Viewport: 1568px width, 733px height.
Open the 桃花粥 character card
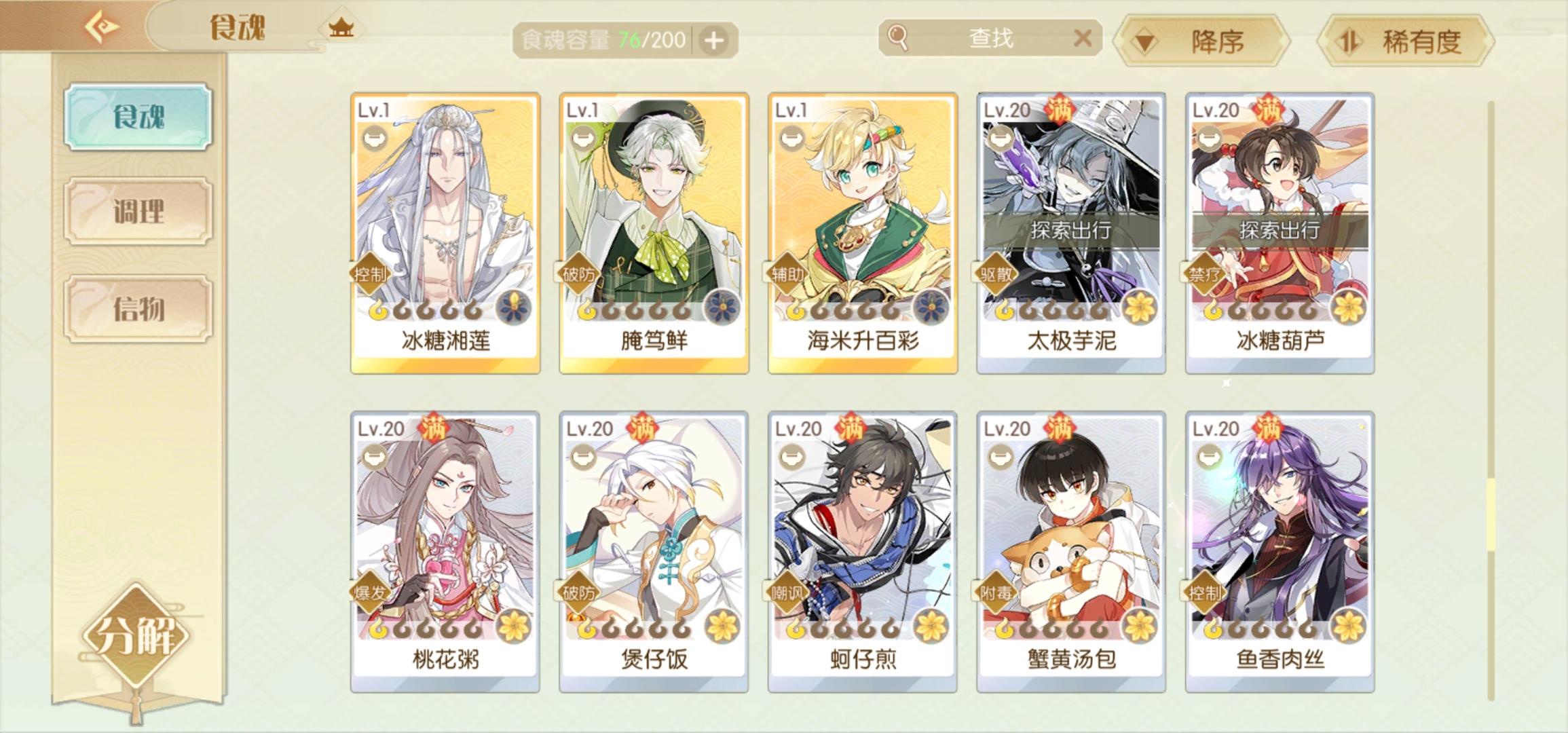coord(445,552)
